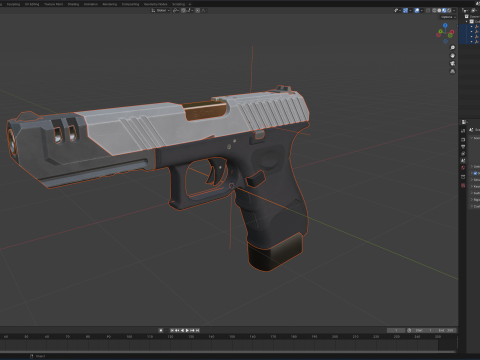Toggle show overlays button
480x360 pixels.
click(417, 11)
